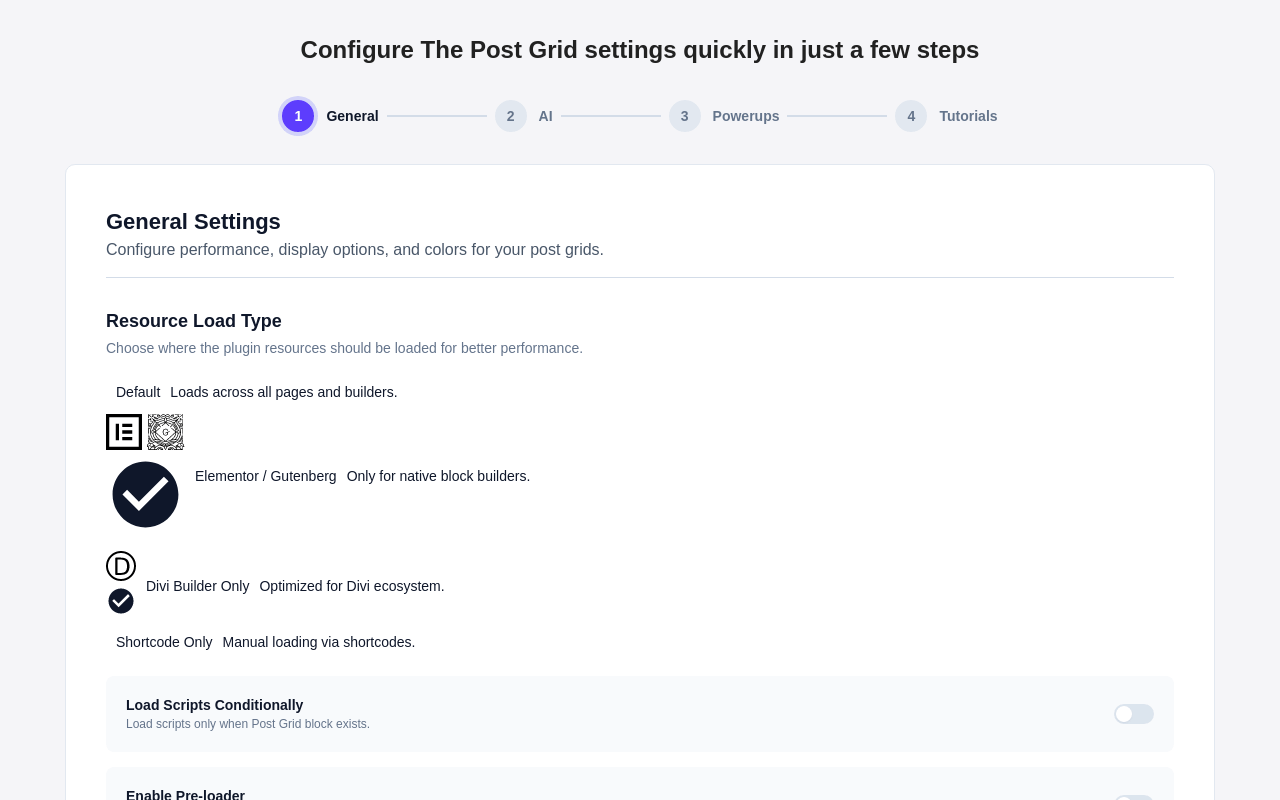
Task: Open the Powerups step tab
Action: pos(724,116)
